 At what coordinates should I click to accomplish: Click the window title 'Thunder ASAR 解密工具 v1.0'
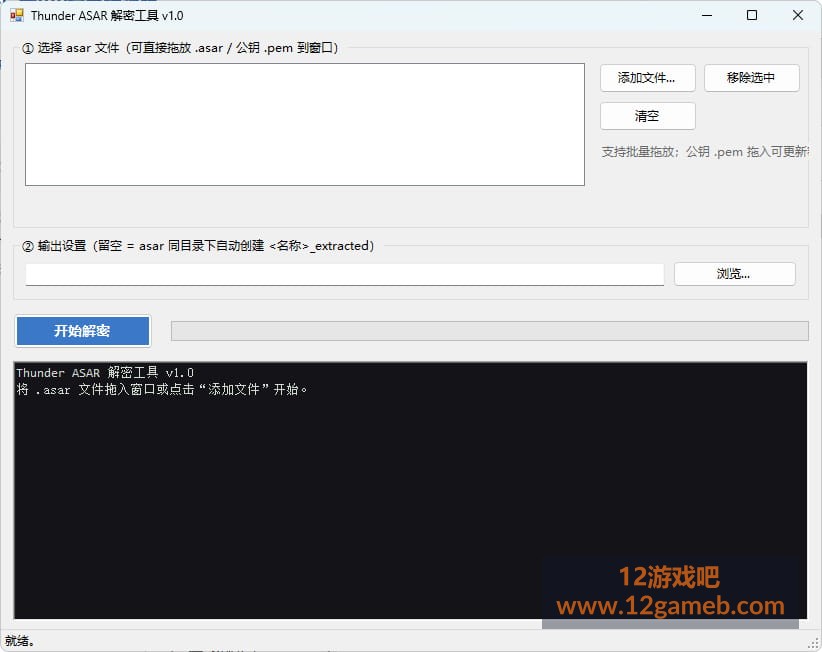(x=107, y=16)
